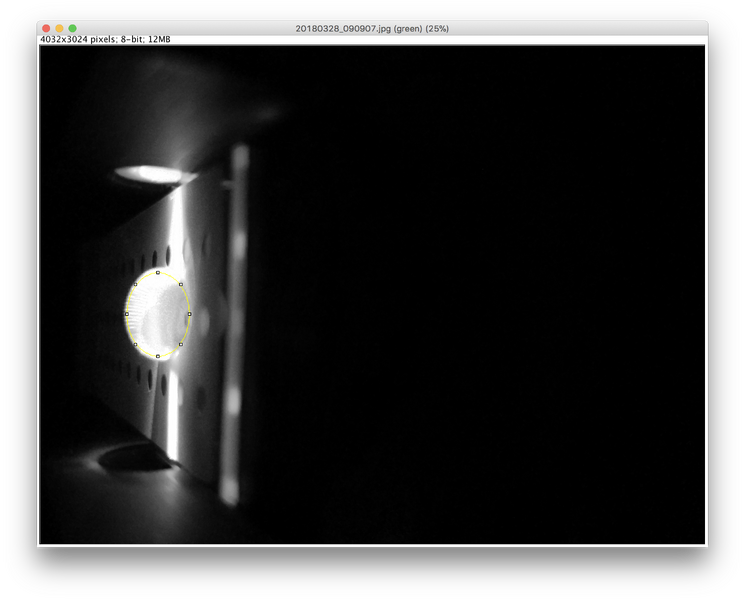Select the lower-right handle of the ellipse
Screen dimensions: 745x600
click(x=180, y=344)
